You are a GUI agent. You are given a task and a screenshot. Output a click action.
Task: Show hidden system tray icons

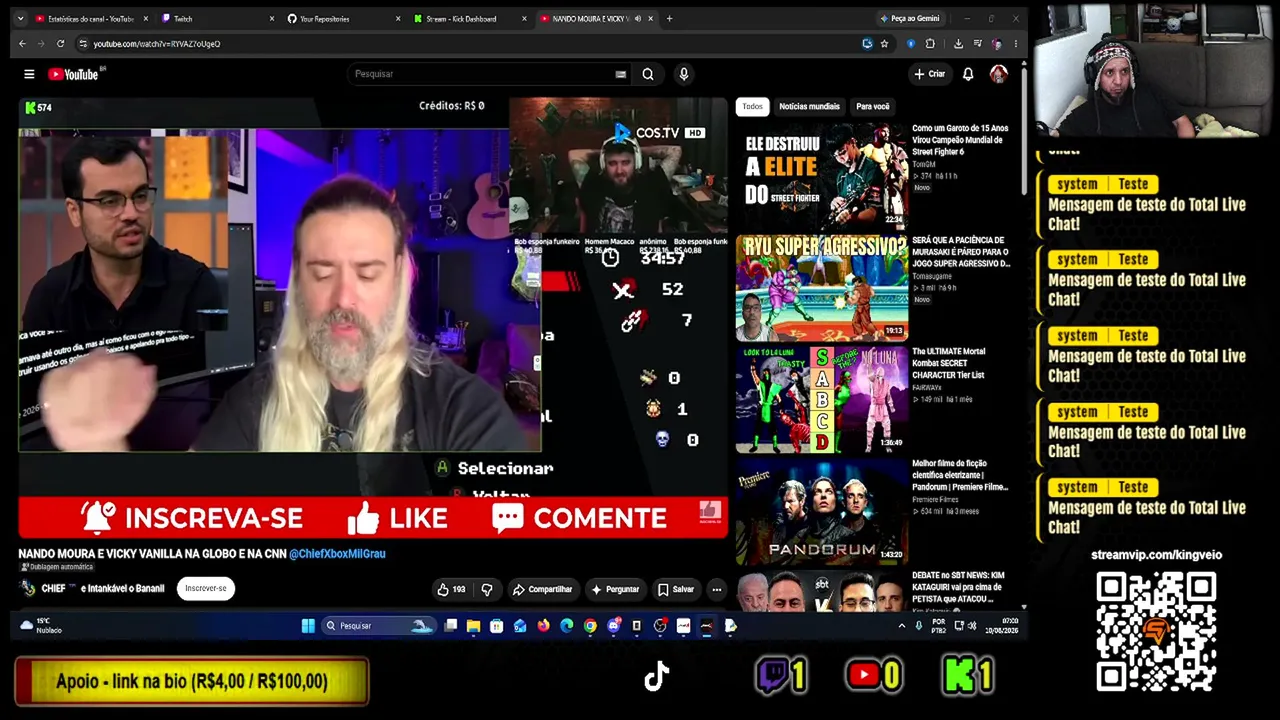pos(901,626)
